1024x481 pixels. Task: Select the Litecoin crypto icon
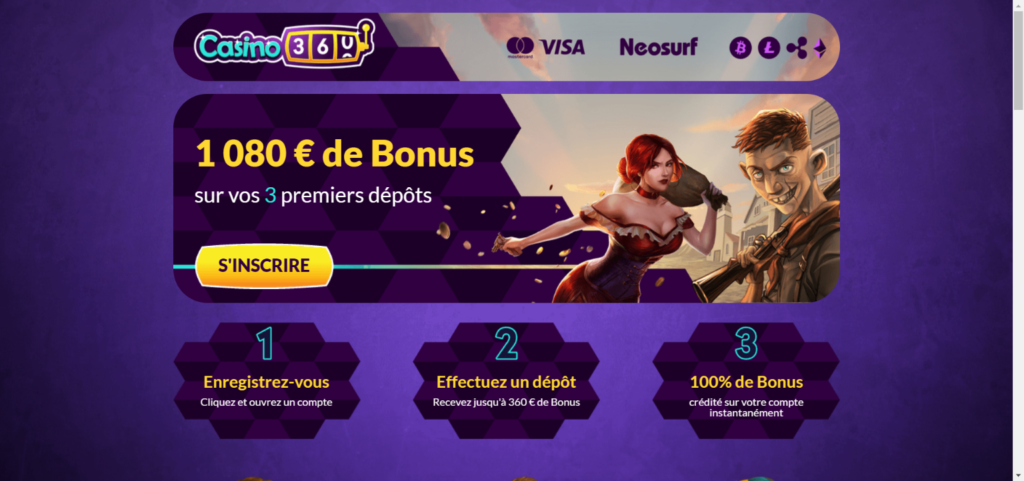(769, 48)
